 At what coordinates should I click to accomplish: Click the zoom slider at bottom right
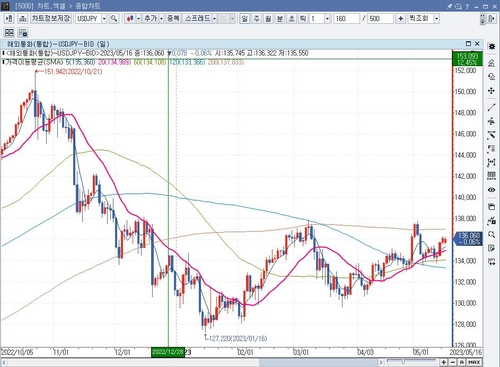411,362
